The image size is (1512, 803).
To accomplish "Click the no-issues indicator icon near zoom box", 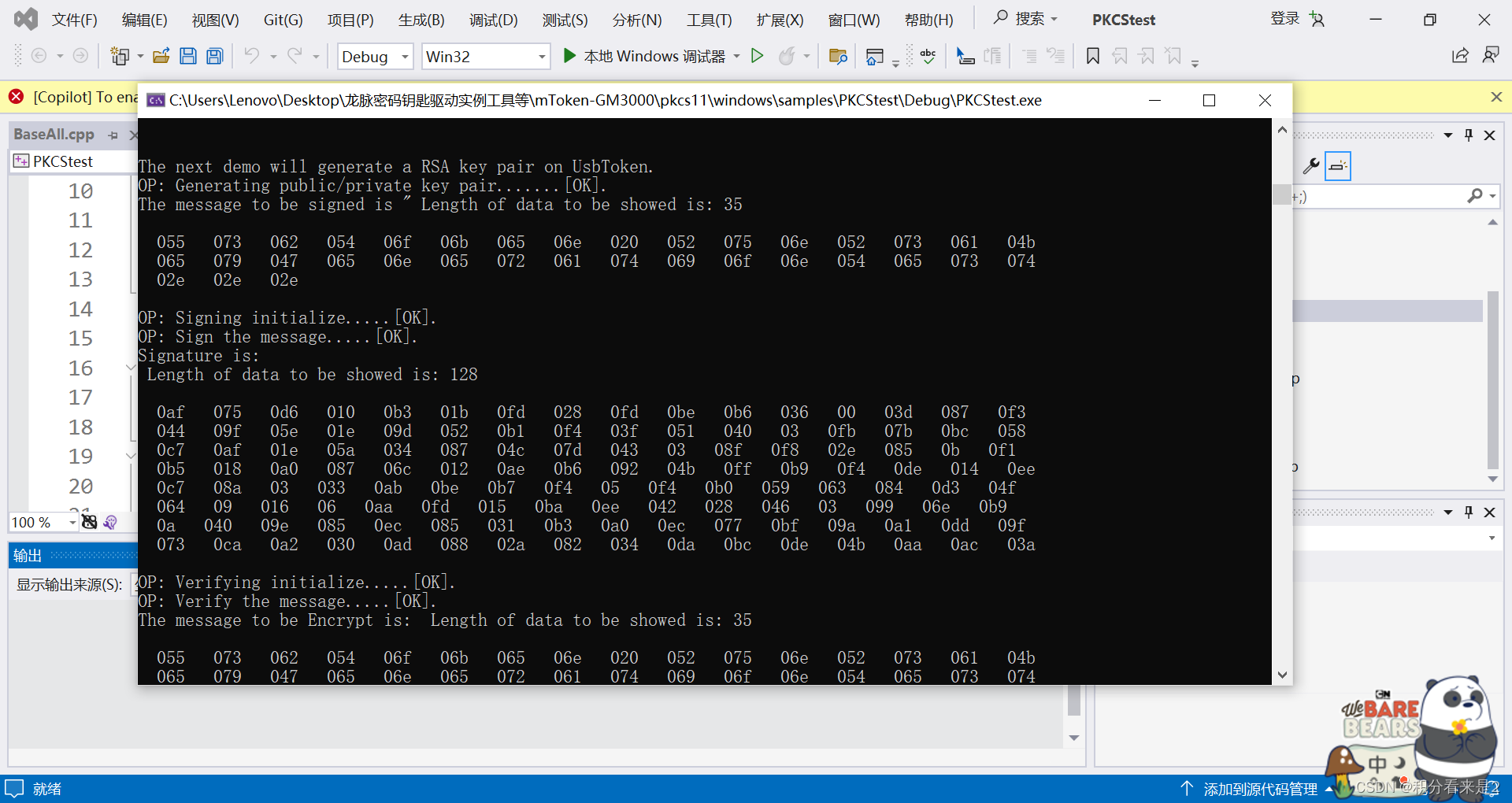I will pos(90,522).
